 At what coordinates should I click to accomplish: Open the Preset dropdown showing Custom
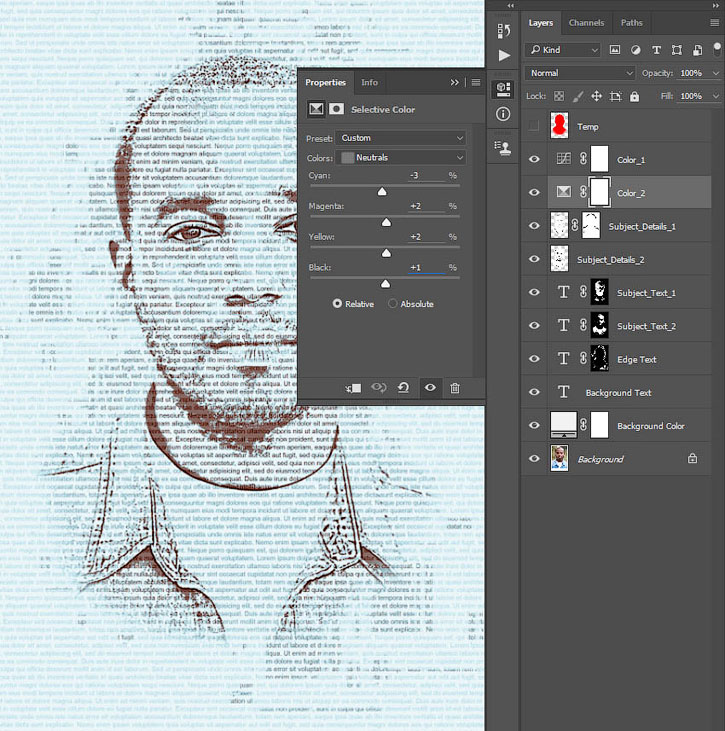(x=400, y=138)
